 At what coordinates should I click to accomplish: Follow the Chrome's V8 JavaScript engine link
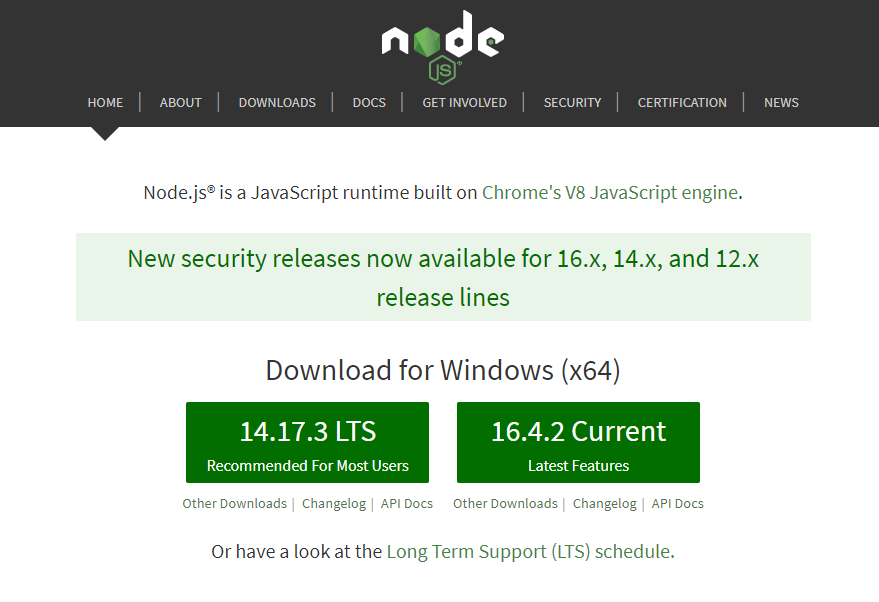609,192
